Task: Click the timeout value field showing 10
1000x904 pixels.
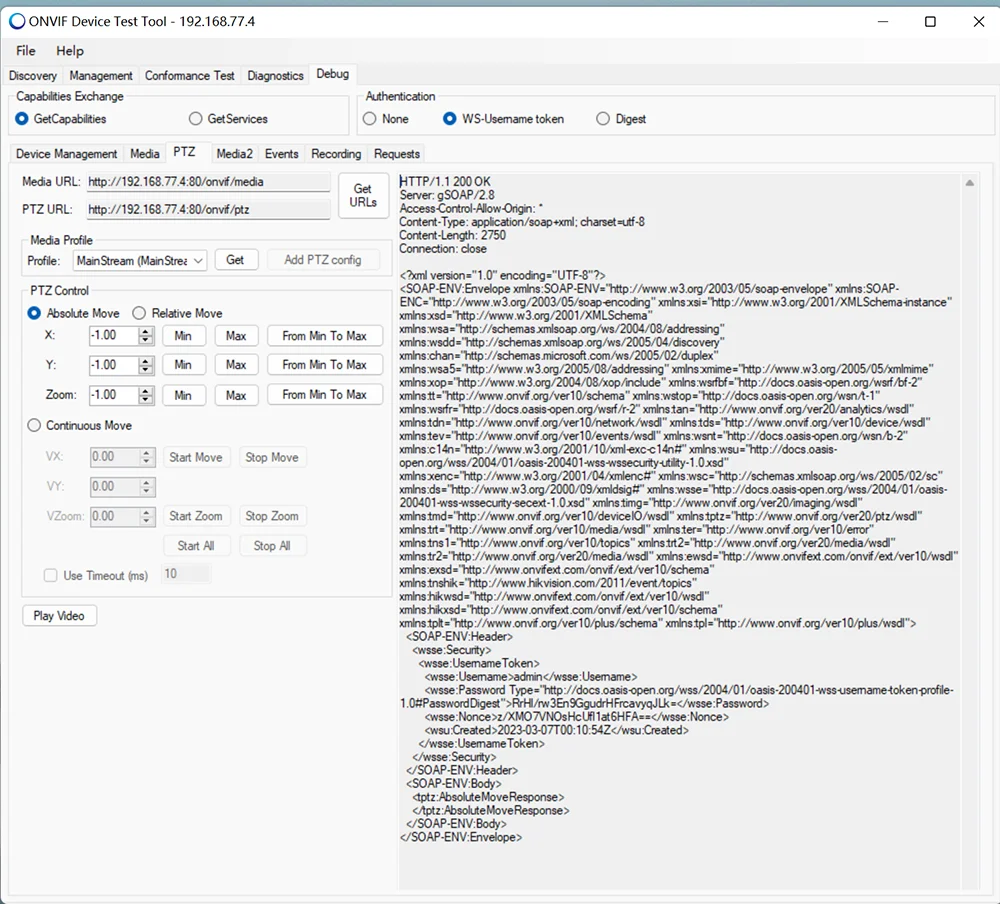Action: pyautogui.click(x=186, y=574)
